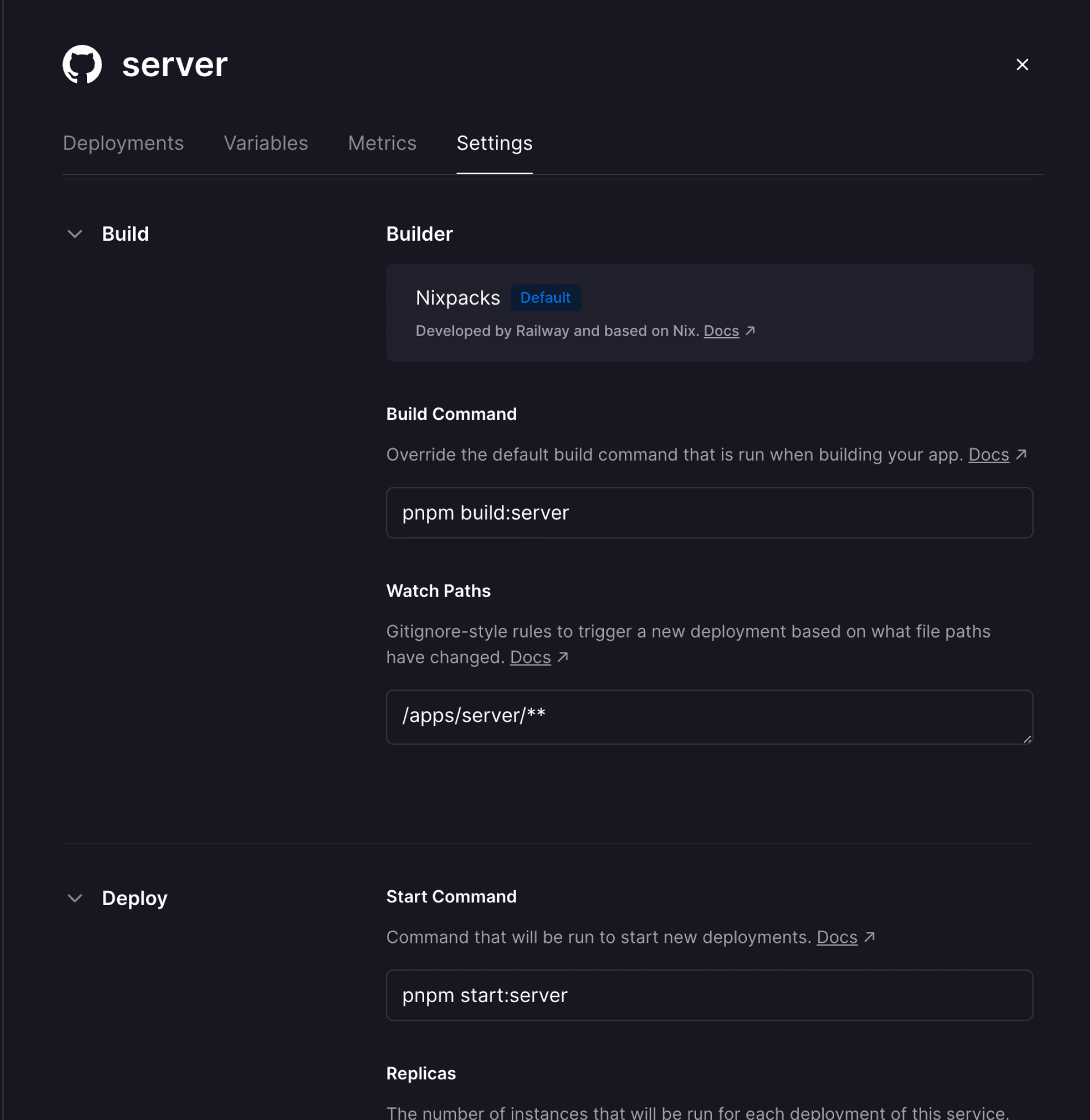Click external arrow icon after Watch Paths Docs
Image resolution: width=1090 pixels, height=1120 pixels.
(x=563, y=657)
